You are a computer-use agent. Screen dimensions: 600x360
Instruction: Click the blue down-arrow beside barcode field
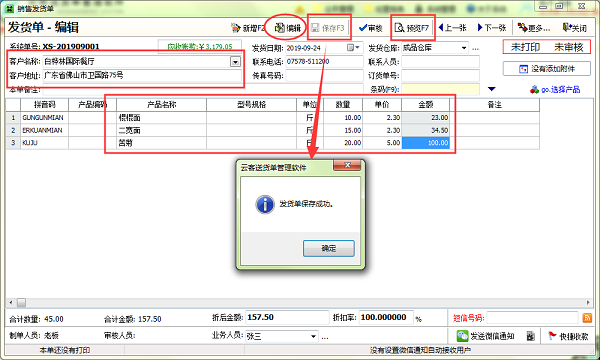[x=492, y=89]
